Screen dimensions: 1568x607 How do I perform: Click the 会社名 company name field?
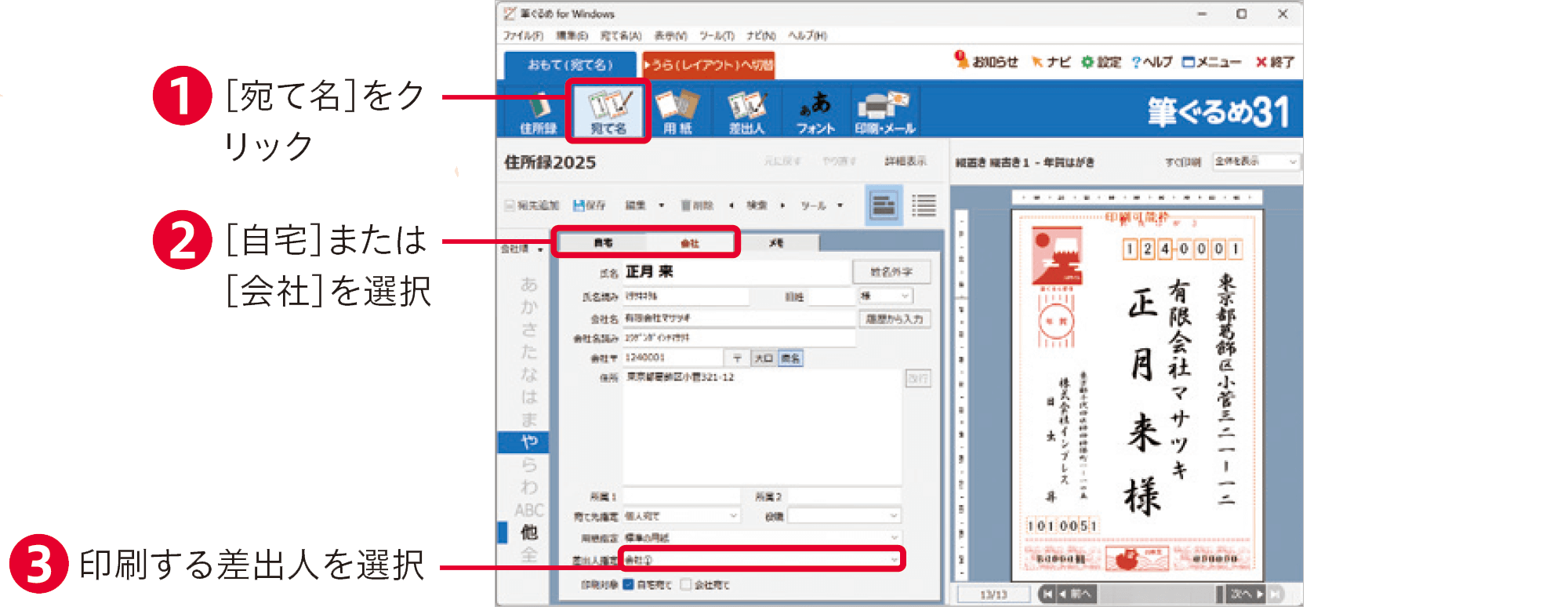pos(739,318)
